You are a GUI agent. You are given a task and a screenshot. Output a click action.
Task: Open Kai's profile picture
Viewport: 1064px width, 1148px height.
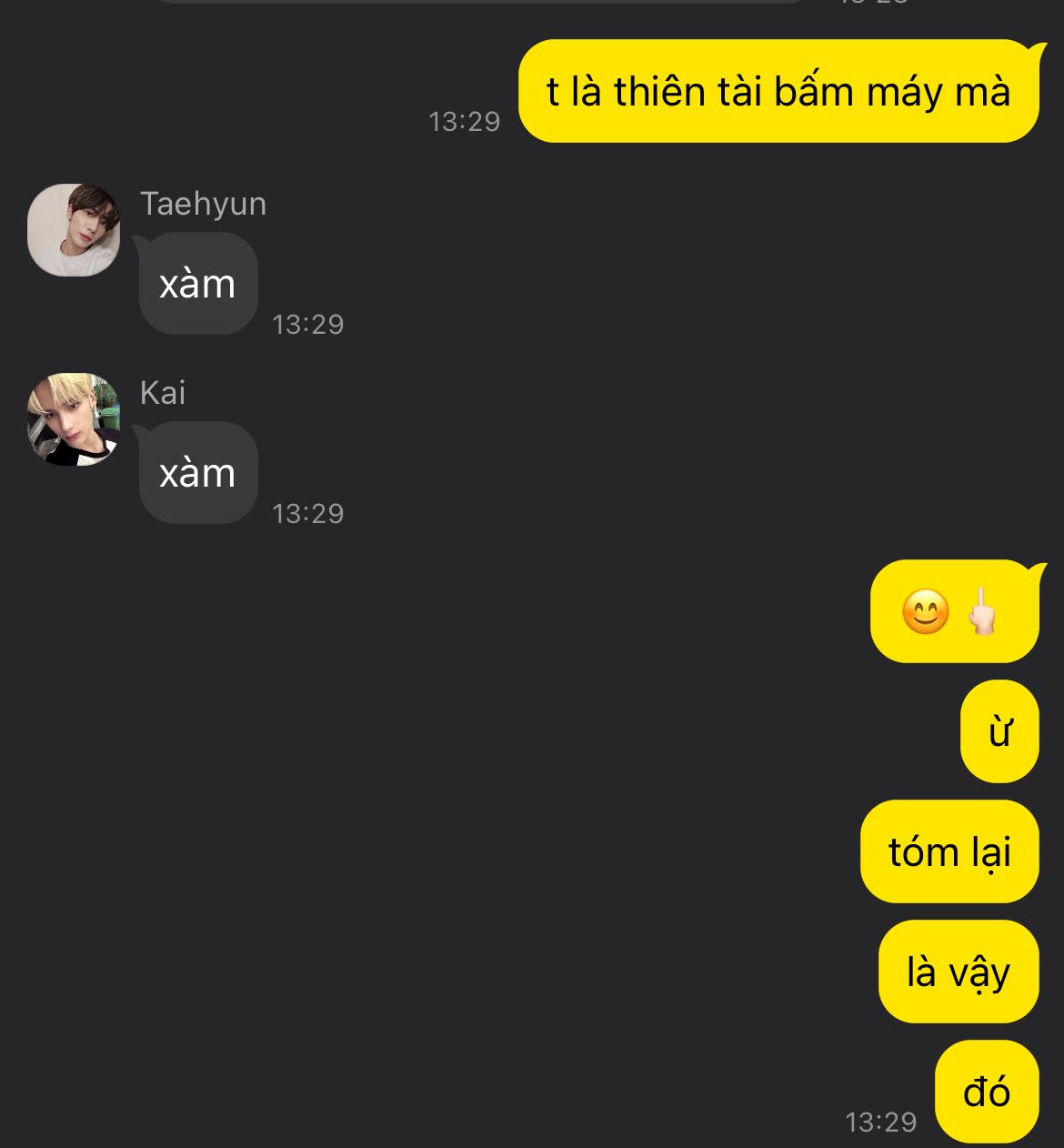coord(74,419)
